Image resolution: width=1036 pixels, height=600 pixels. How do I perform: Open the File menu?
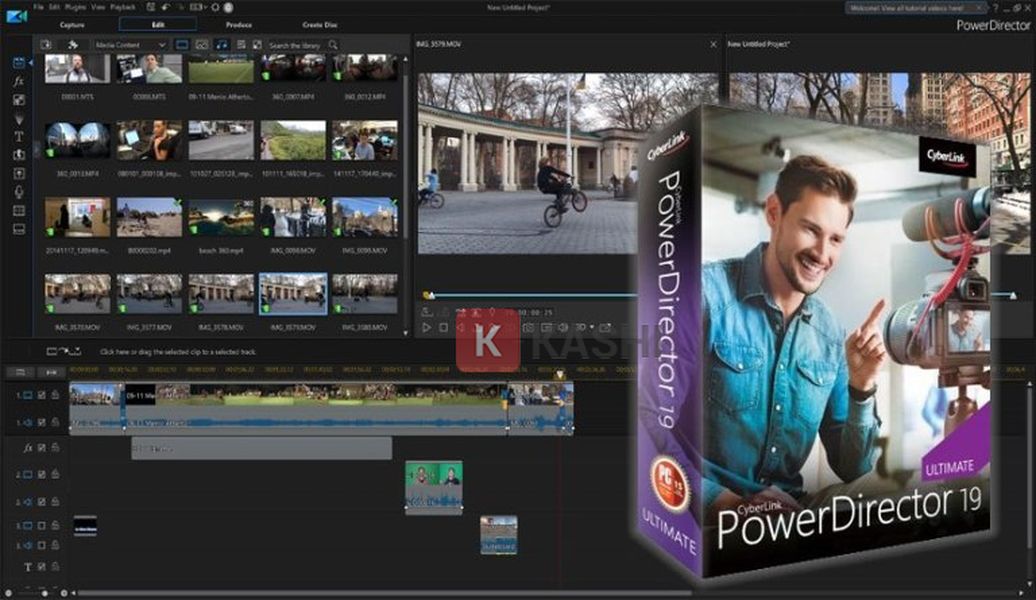coord(37,7)
